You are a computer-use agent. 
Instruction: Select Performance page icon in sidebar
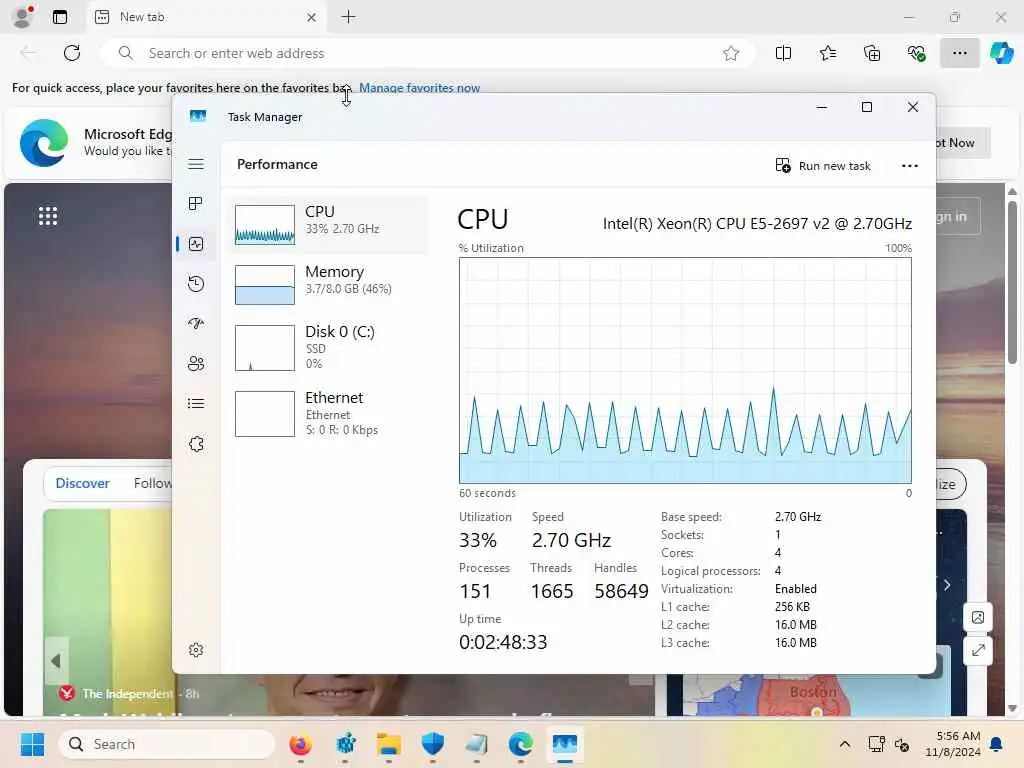point(196,244)
